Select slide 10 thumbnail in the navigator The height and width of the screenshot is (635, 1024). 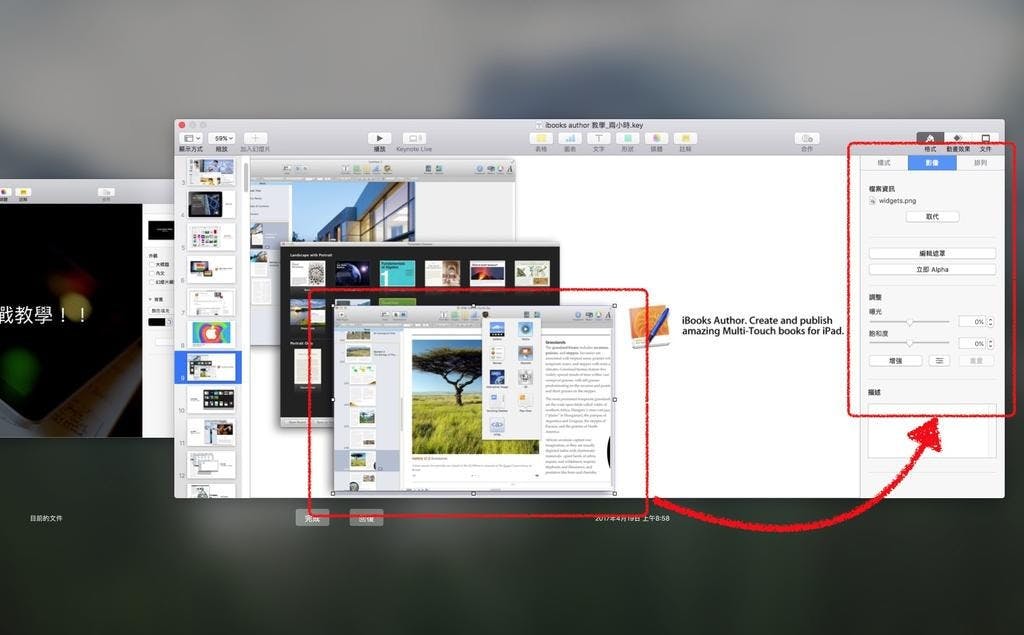coord(211,399)
